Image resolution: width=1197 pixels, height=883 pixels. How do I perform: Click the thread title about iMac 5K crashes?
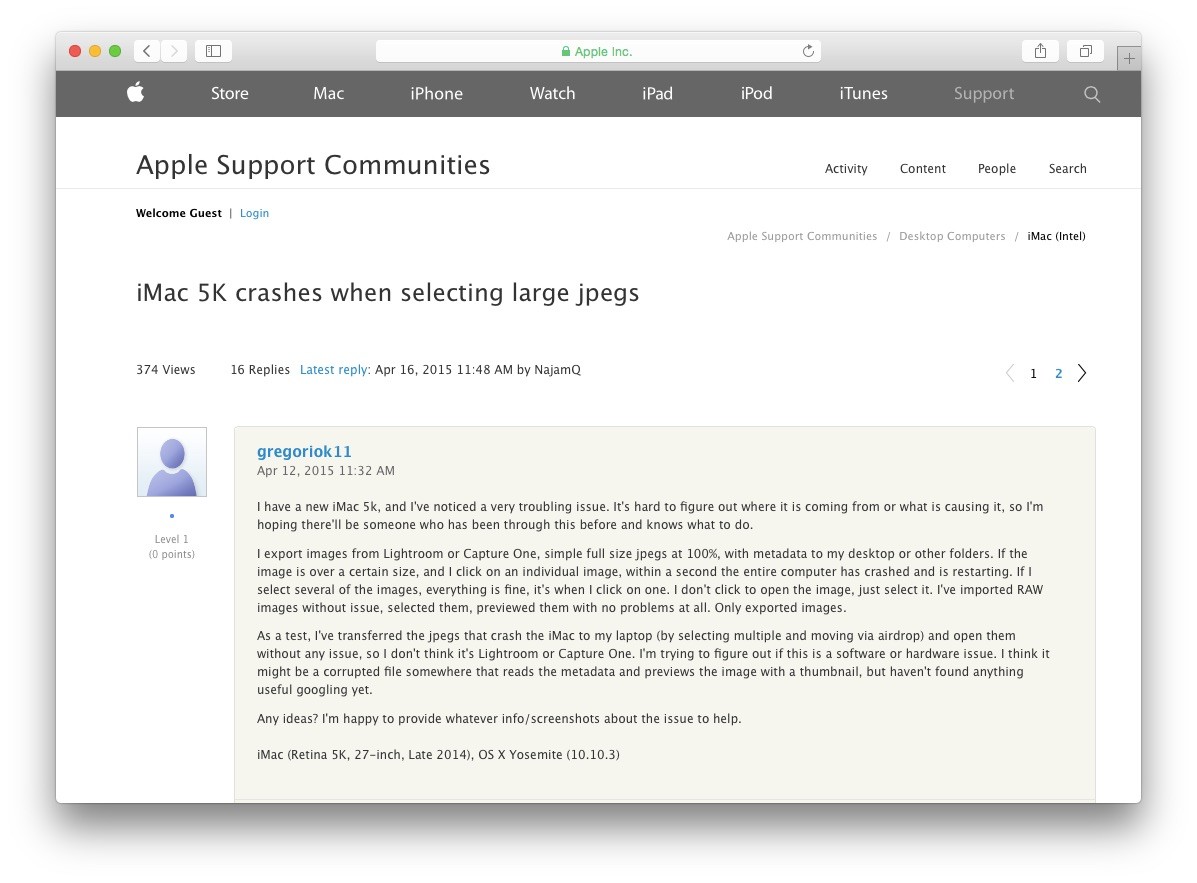[388, 293]
